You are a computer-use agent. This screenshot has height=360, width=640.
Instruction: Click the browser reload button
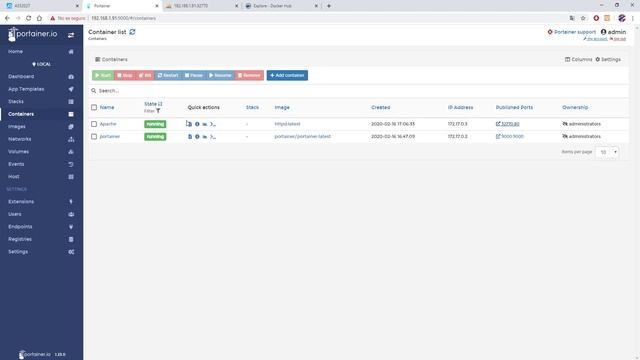click(x=29, y=18)
